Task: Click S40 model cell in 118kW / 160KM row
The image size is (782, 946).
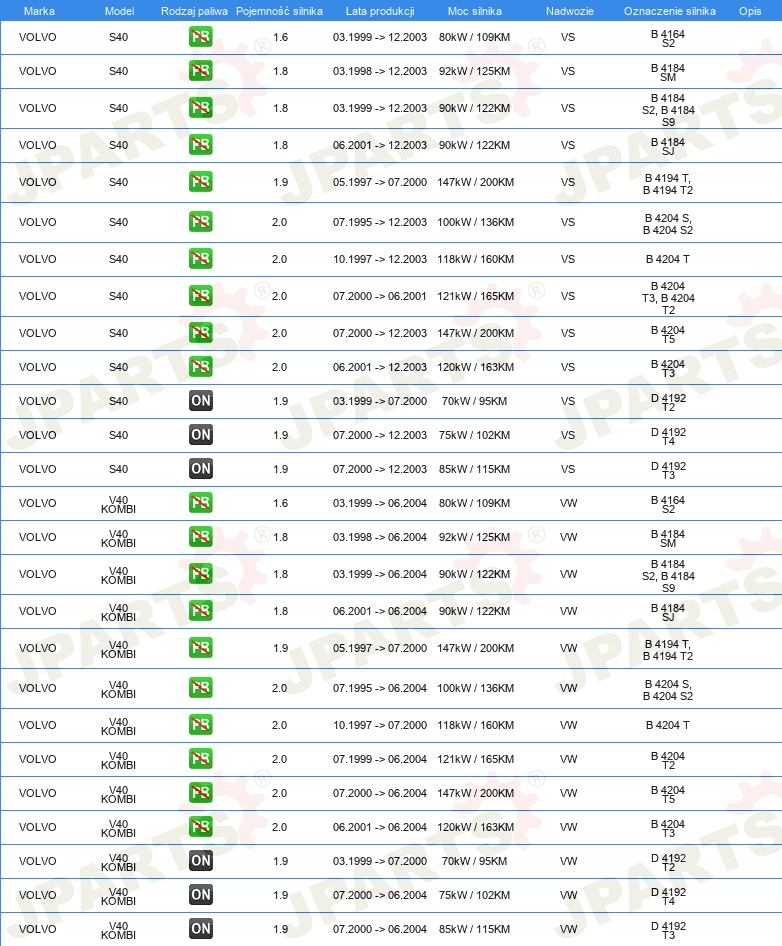Action: click(118, 259)
